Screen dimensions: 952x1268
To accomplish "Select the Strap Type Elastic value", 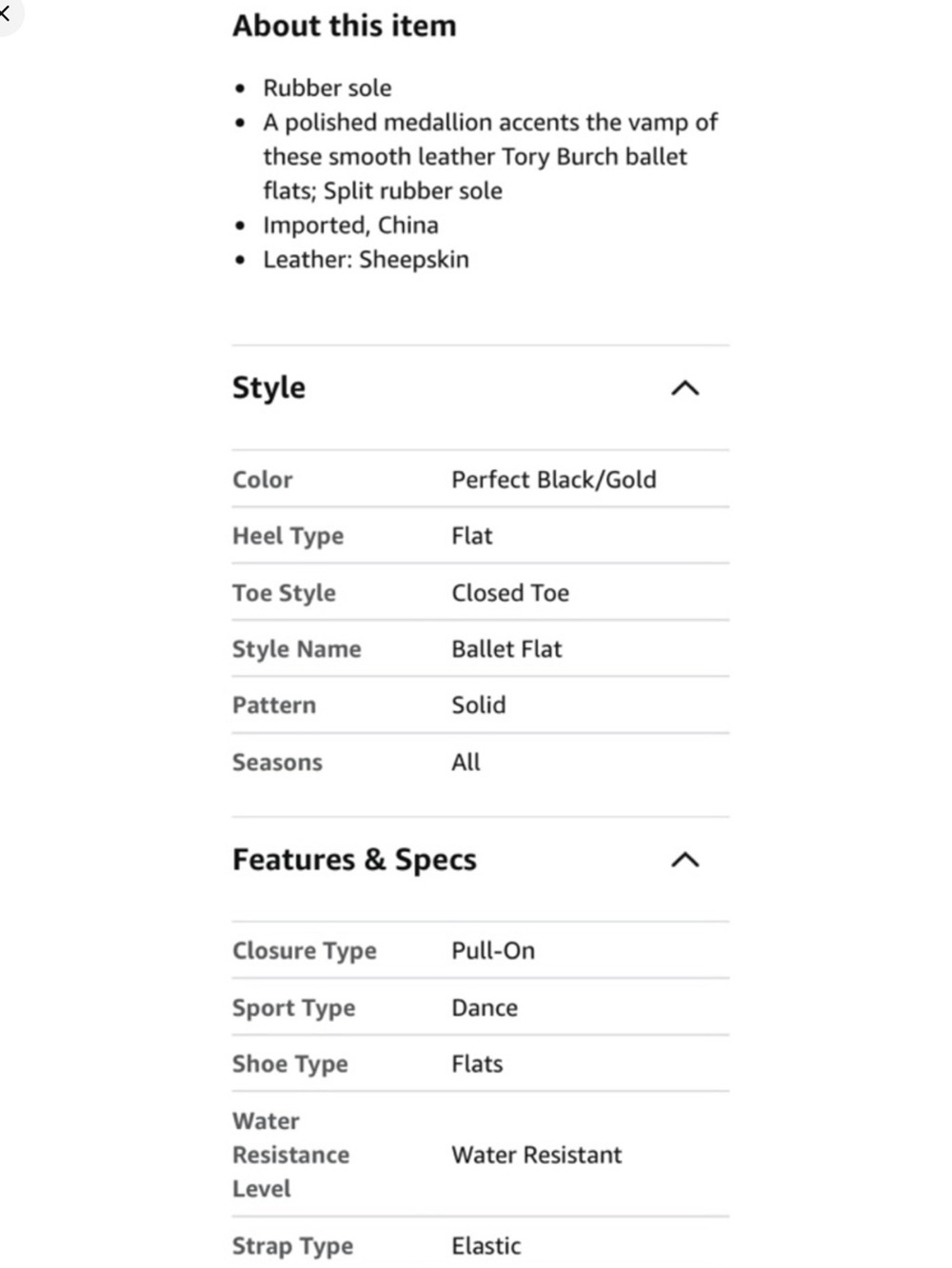I will (x=486, y=1246).
